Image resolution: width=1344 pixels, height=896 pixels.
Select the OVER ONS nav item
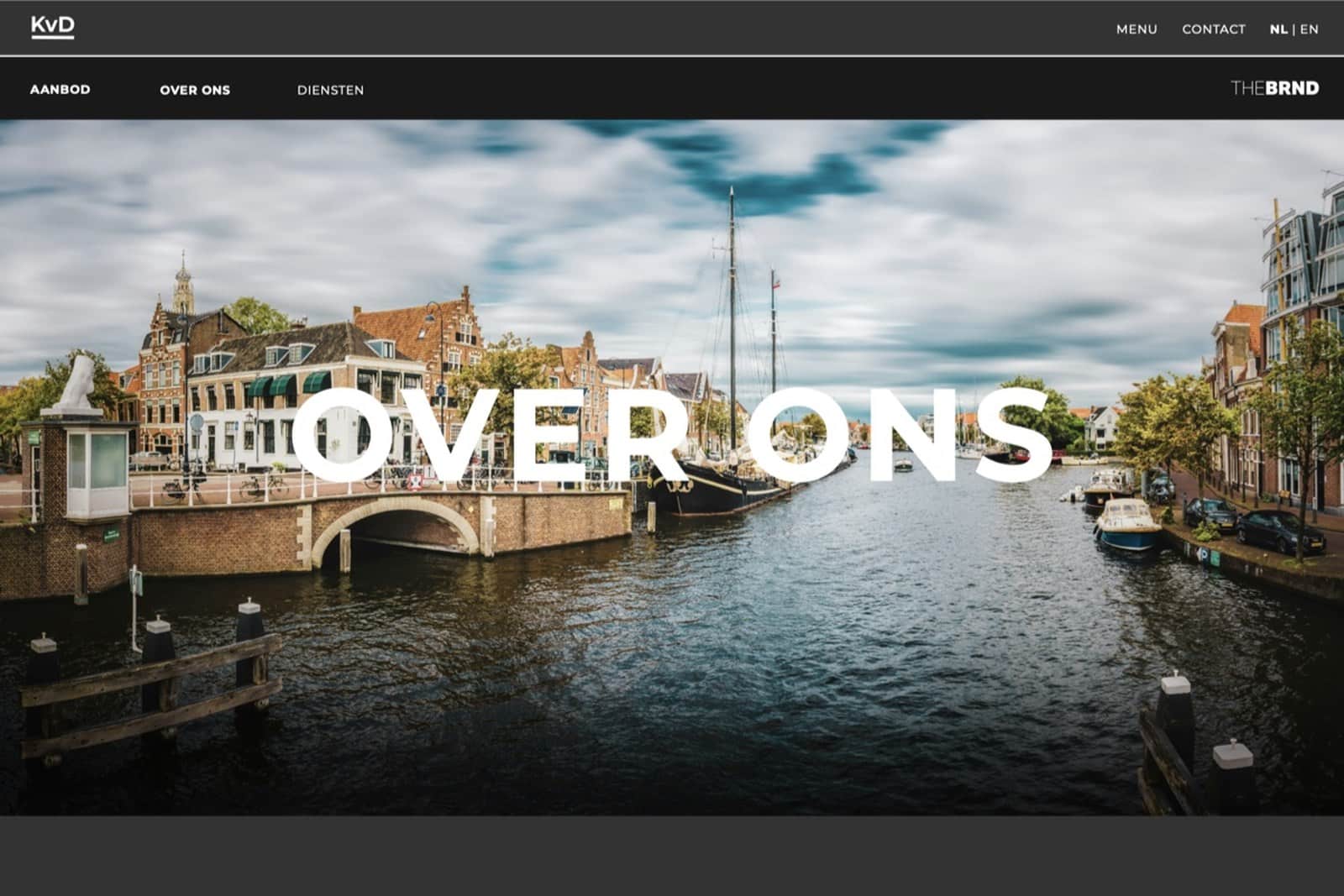195,90
